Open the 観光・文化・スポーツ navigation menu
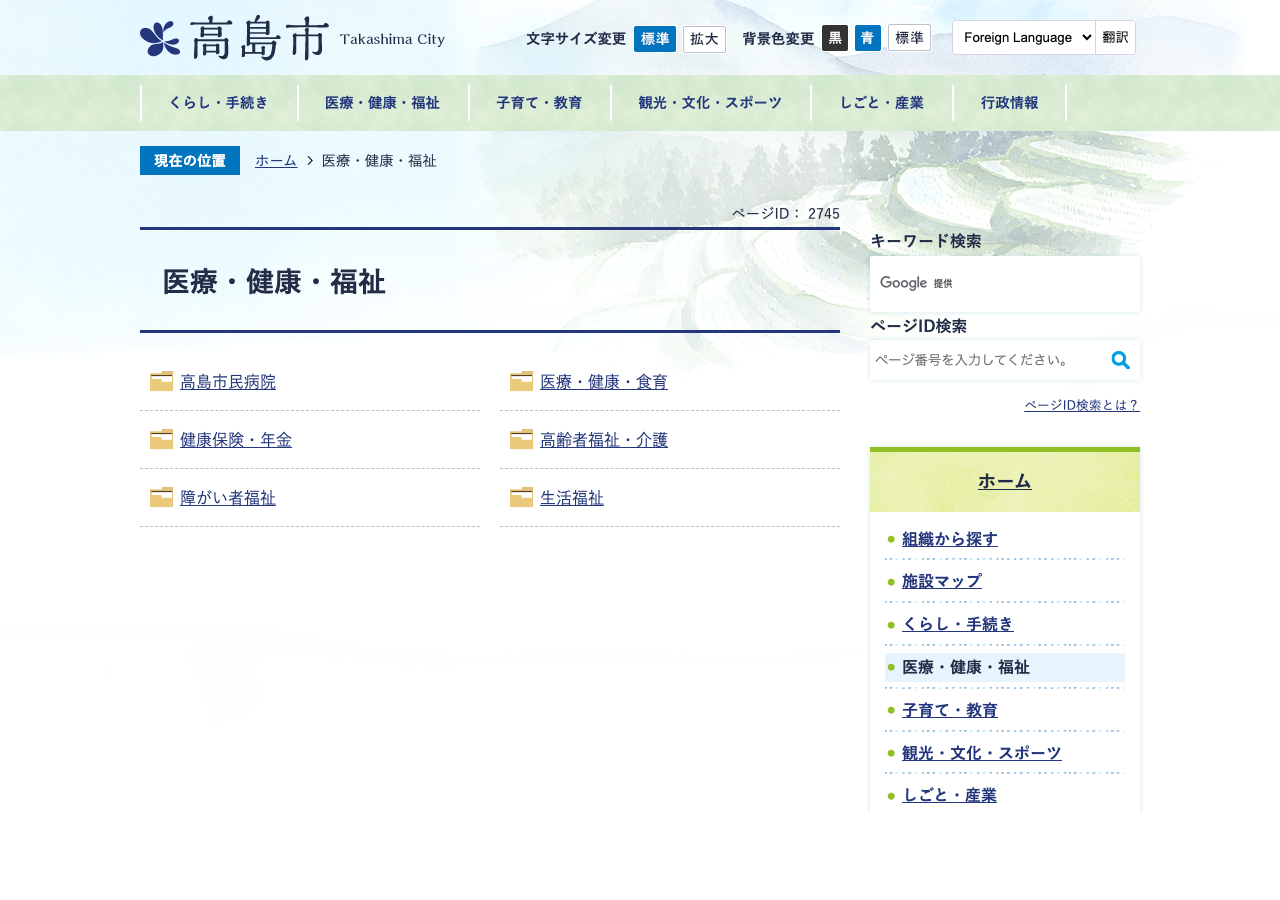Screen dimensions: 1280x900 [711, 103]
